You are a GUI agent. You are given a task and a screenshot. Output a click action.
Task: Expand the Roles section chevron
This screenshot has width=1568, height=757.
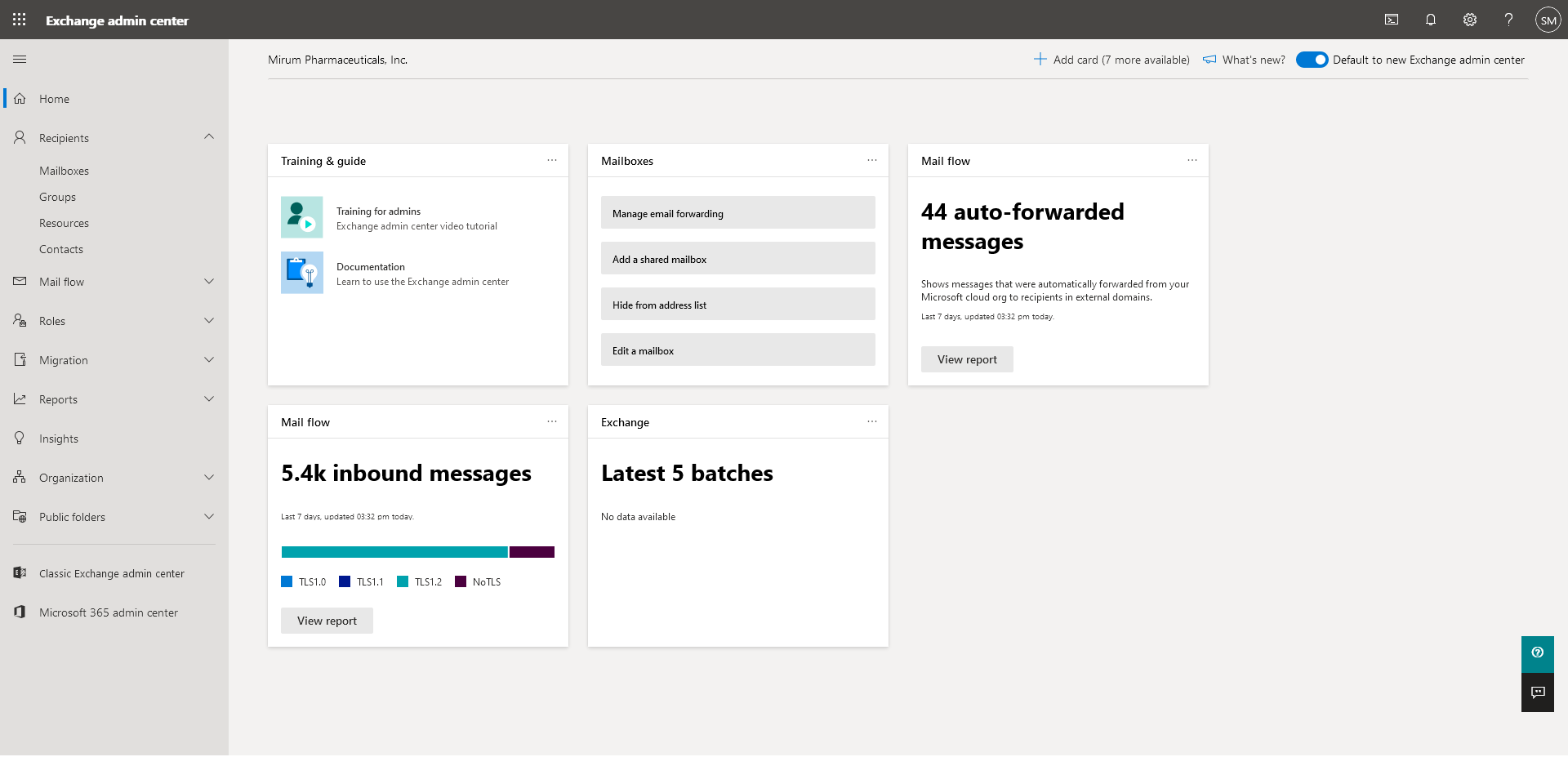(209, 321)
